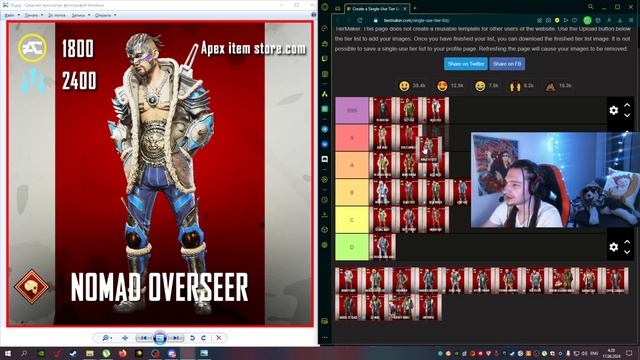Click the browser tab search magnifier

pyautogui.click(x=591, y=7)
